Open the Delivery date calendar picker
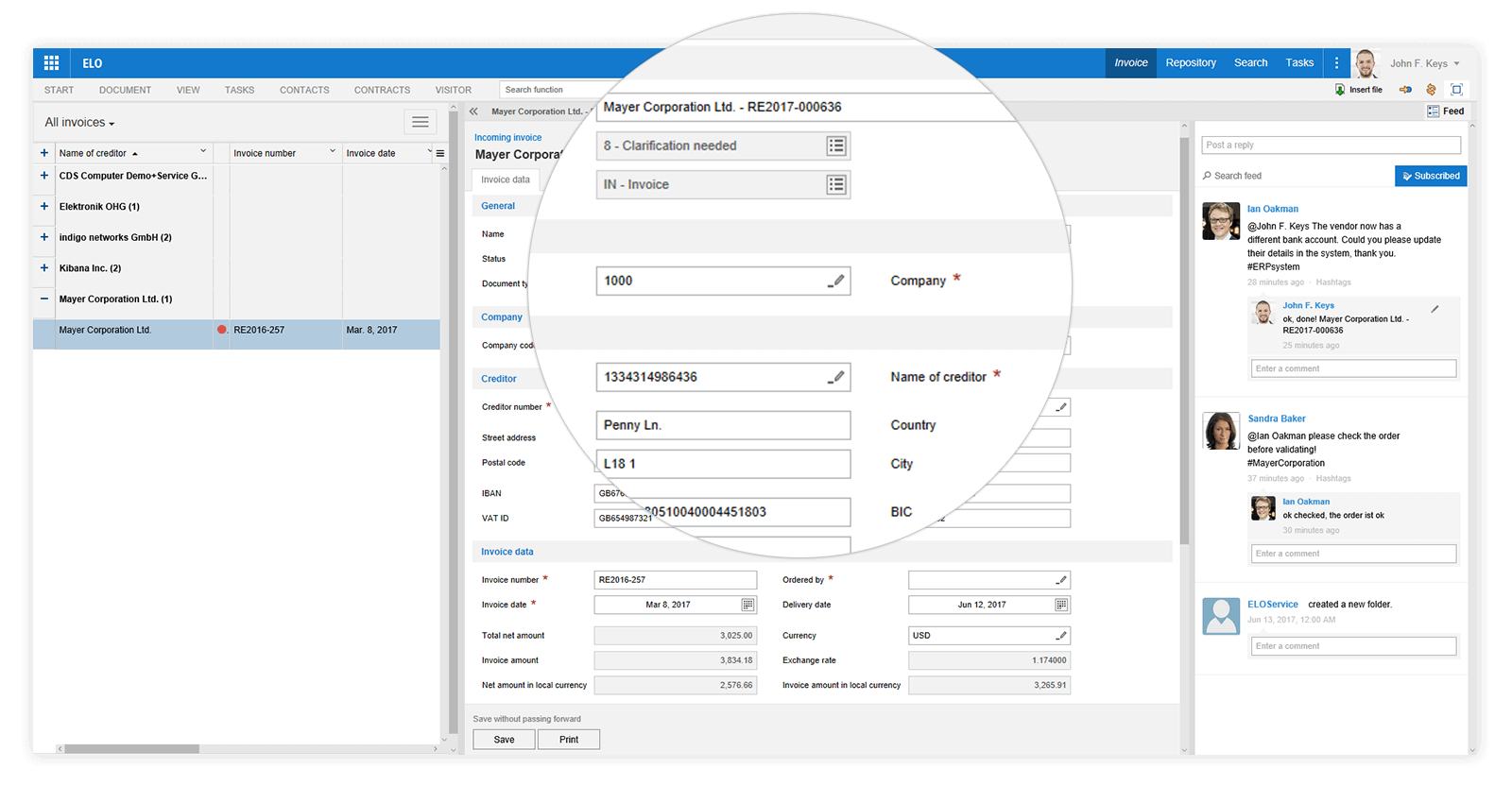 [x=1061, y=605]
